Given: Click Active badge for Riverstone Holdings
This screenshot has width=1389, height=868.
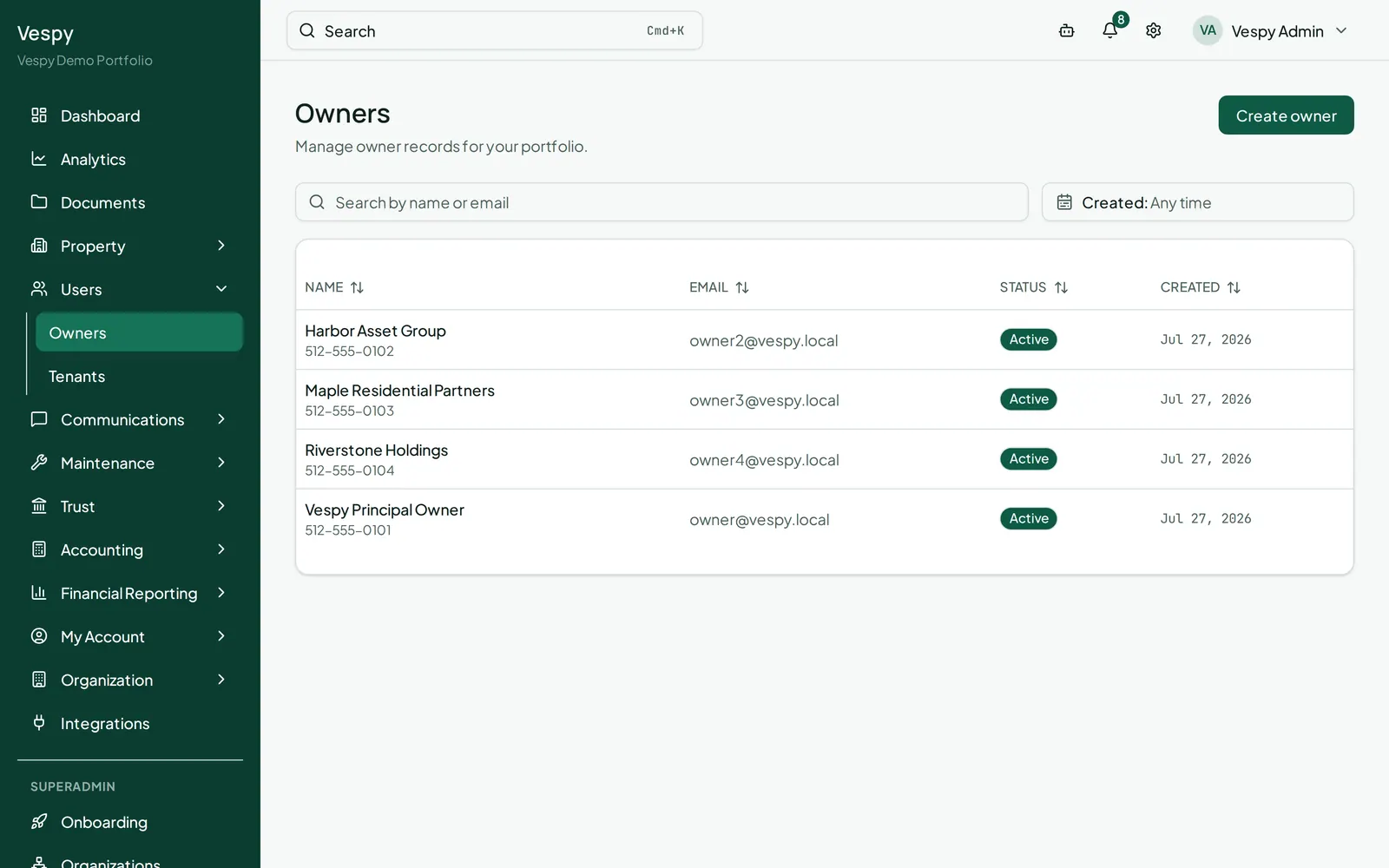Looking at the screenshot, I should coord(1029,459).
